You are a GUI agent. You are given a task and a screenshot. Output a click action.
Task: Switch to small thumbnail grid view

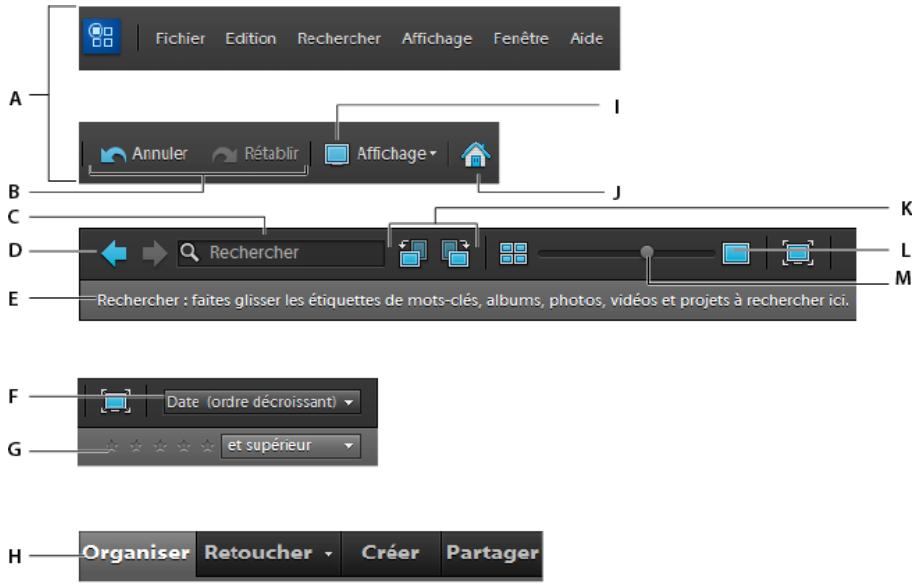(x=513, y=254)
